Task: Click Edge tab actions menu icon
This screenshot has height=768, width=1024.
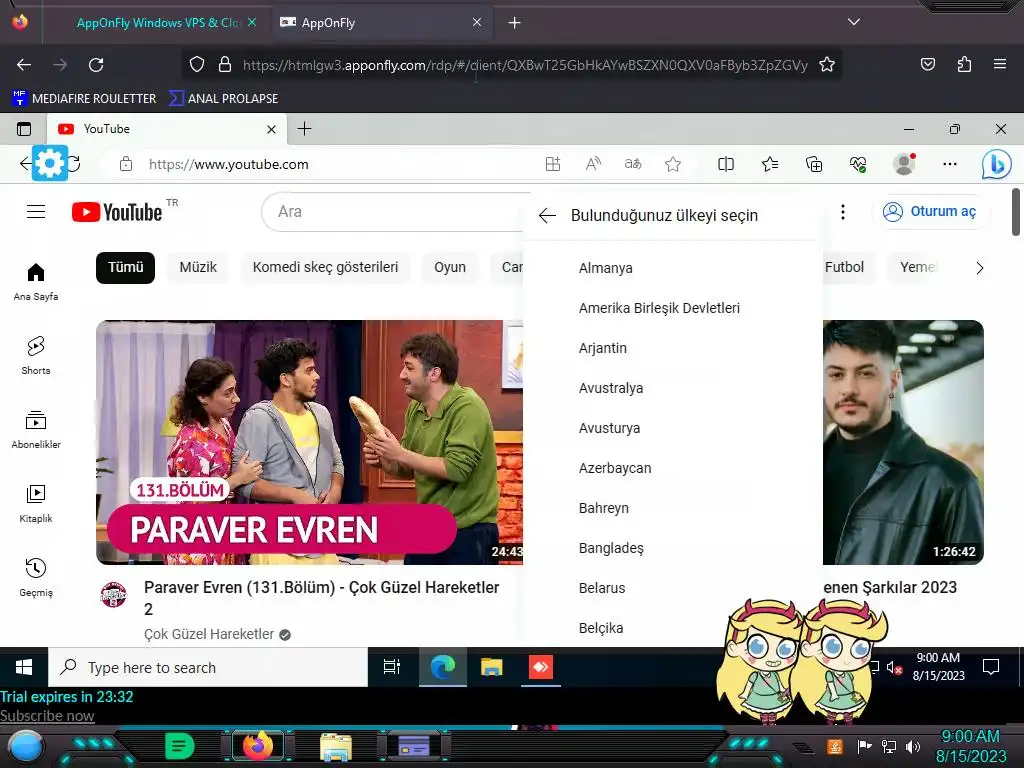Action: [x=24, y=129]
